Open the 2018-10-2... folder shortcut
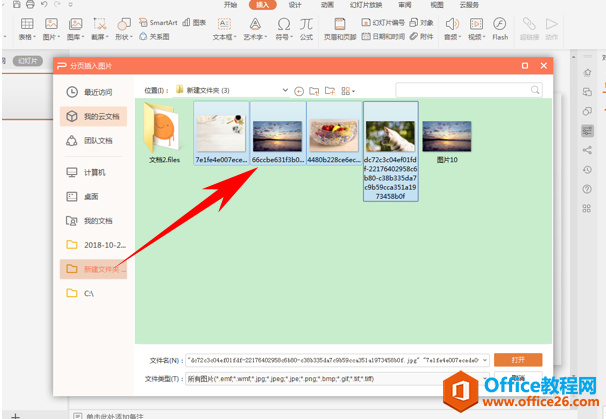Viewport: 606px width, 419px height. pyautogui.click(x=93, y=245)
